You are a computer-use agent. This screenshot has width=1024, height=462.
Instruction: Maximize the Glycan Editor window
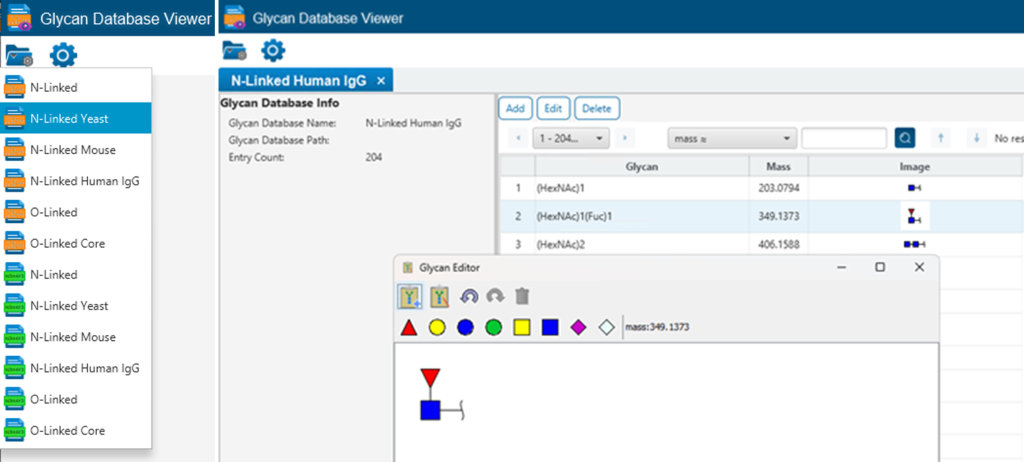click(x=880, y=267)
